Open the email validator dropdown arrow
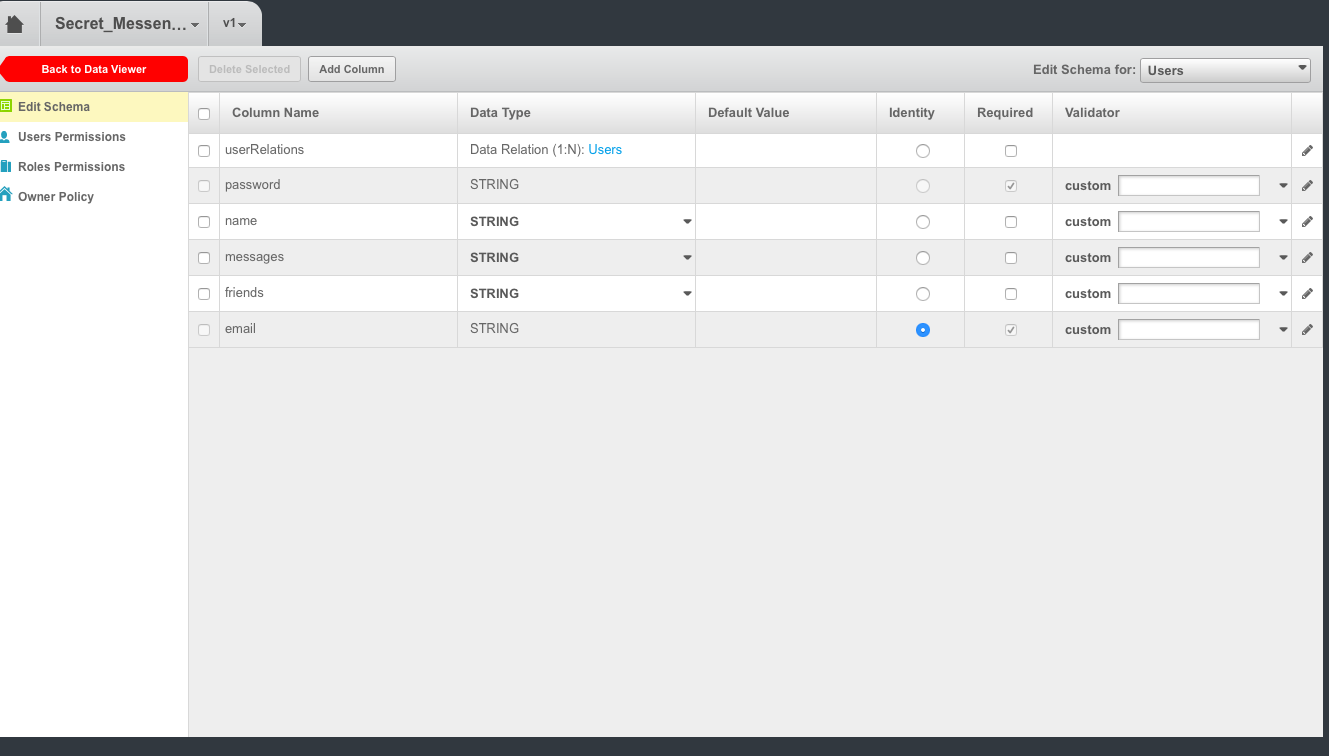Viewport: 1329px width, 756px height. click(x=1283, y=330)
